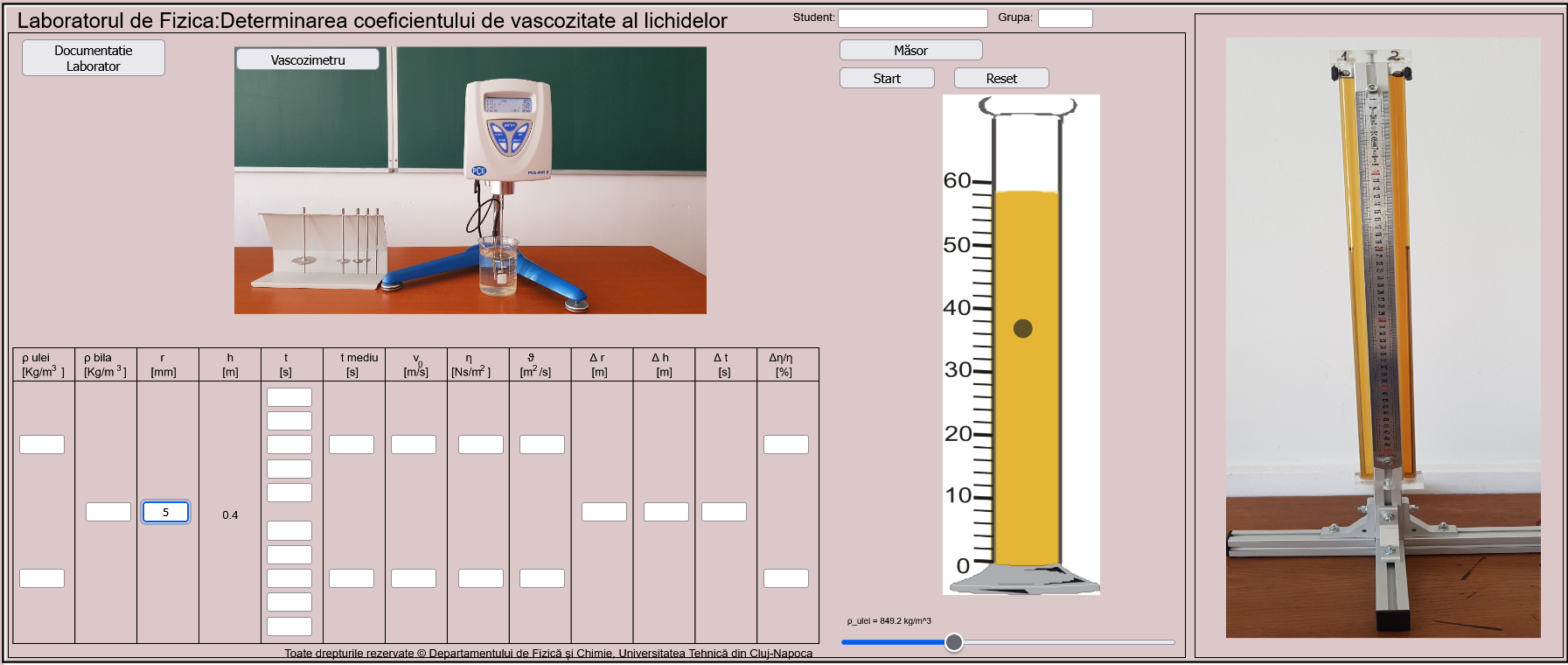Select the Δ h input field

pos(666,512)
